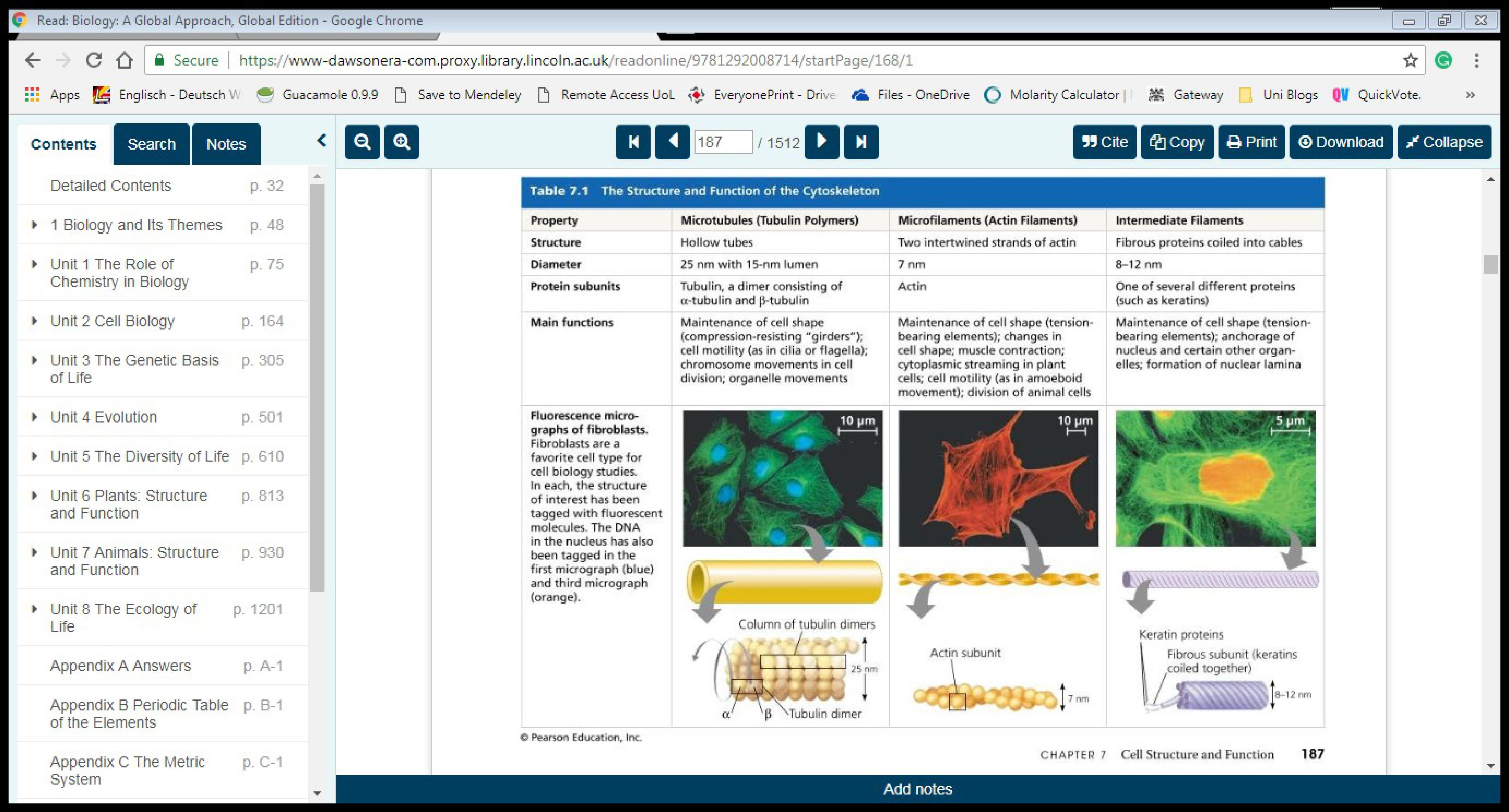Click the Copy button
Image resolution: width=1509 pixels, height=812 pixels.
pos(1177,142)
